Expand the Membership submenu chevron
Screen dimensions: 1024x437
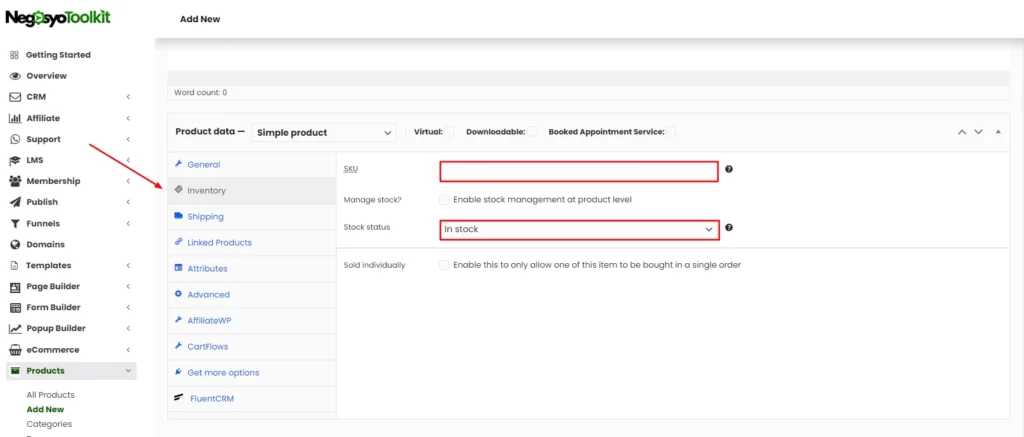pyautogui.click(x=129, y=181)
